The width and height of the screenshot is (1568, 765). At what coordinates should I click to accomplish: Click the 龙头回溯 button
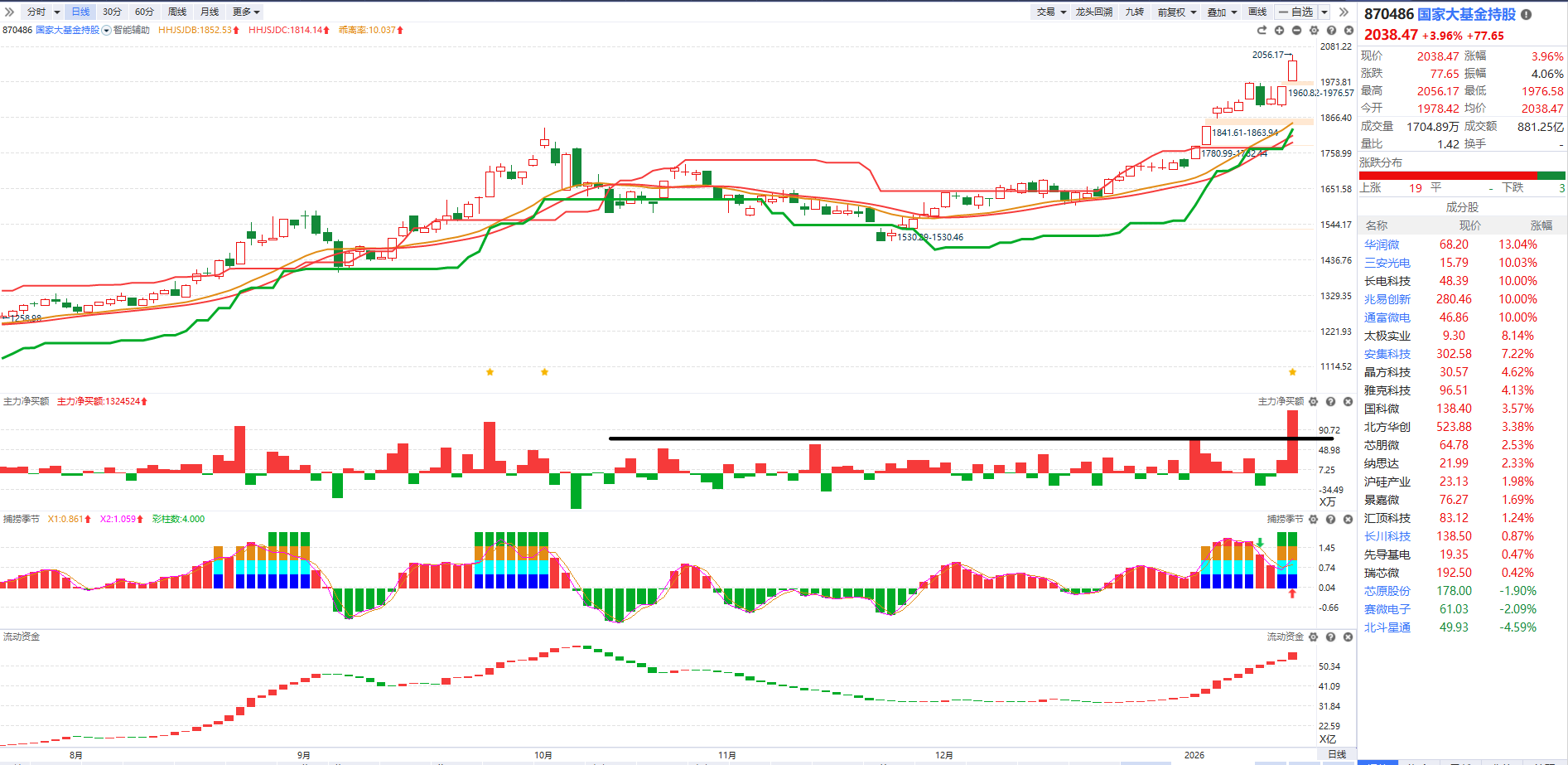point(1093,12)
